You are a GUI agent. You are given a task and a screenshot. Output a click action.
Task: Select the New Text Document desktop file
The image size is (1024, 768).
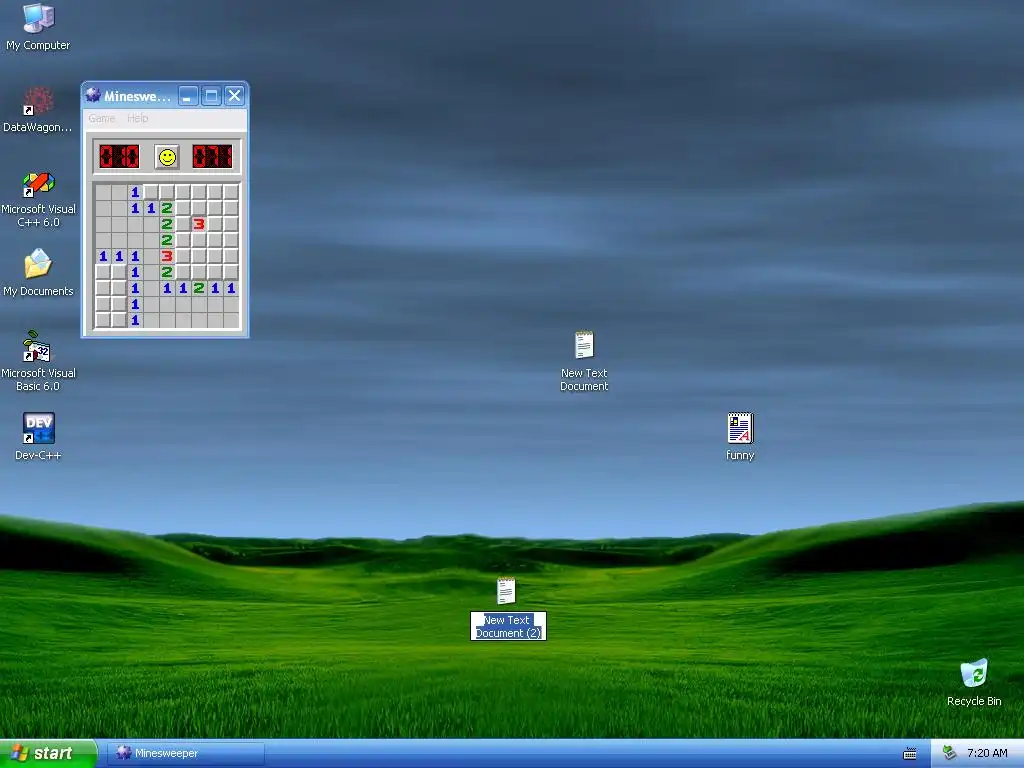[584, 360]
